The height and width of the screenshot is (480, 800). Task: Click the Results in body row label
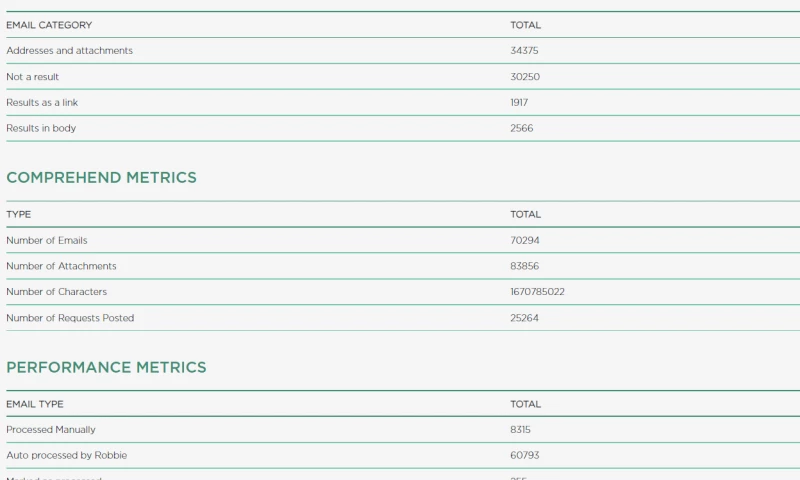(x=41, y=129)
